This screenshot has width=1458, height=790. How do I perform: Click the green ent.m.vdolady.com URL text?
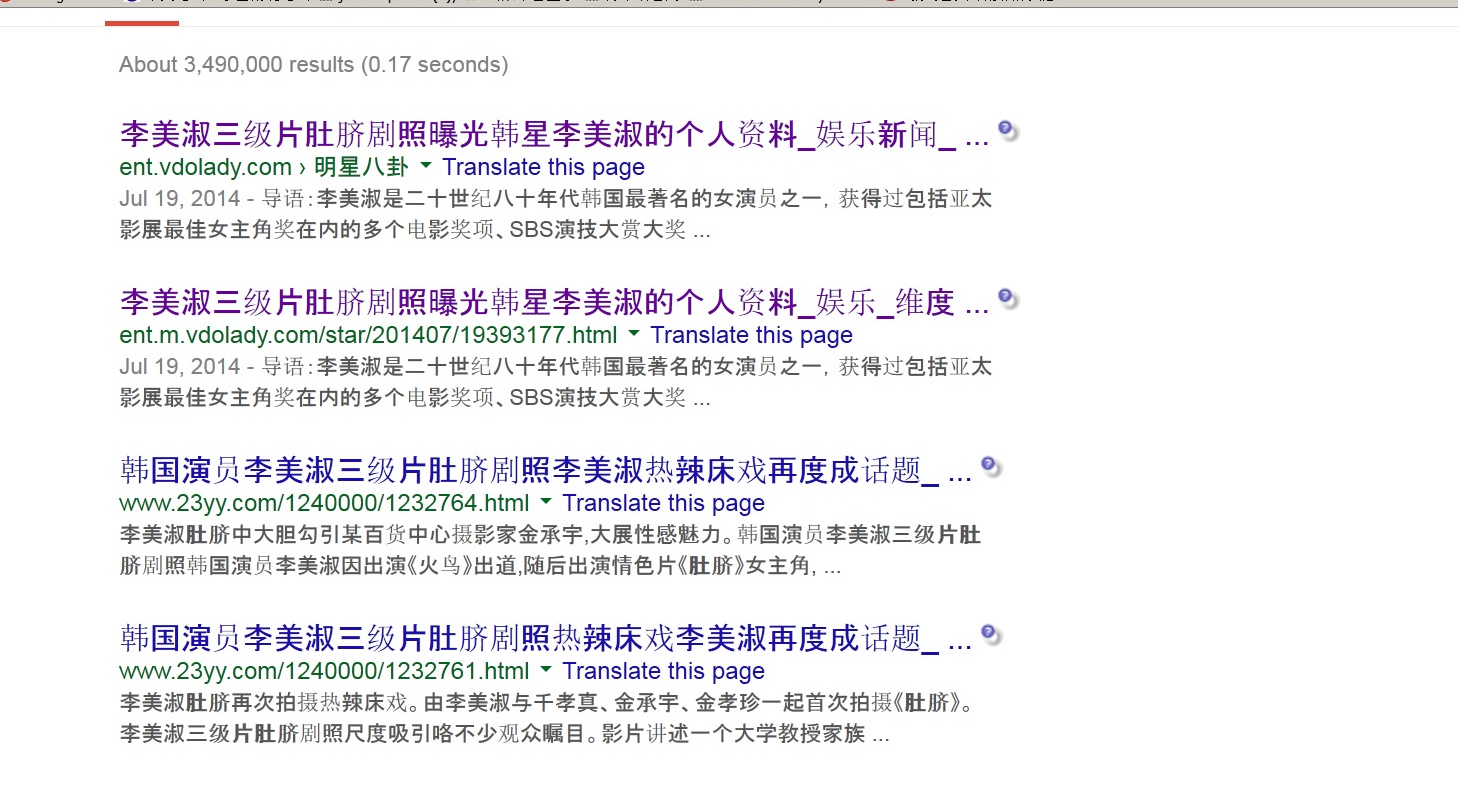click(367, 335)
